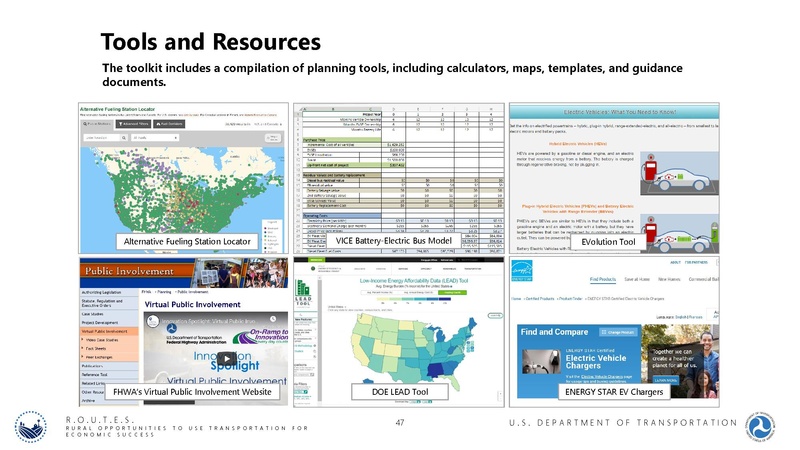Click the FHWA logo in video frame
Viewport: 800px width, 450px height.
pos(172,328)
